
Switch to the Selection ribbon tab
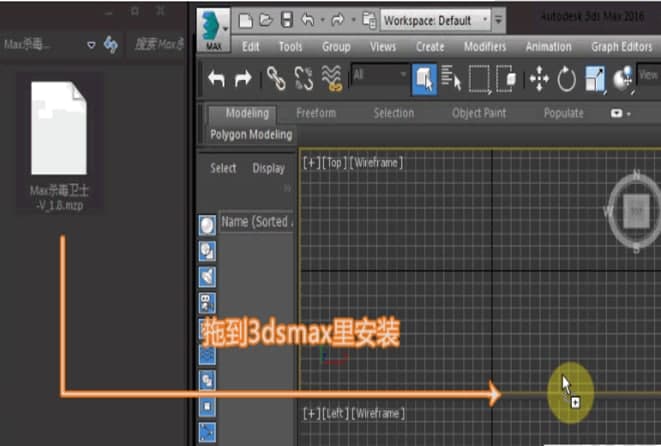(x=393, y=113)
